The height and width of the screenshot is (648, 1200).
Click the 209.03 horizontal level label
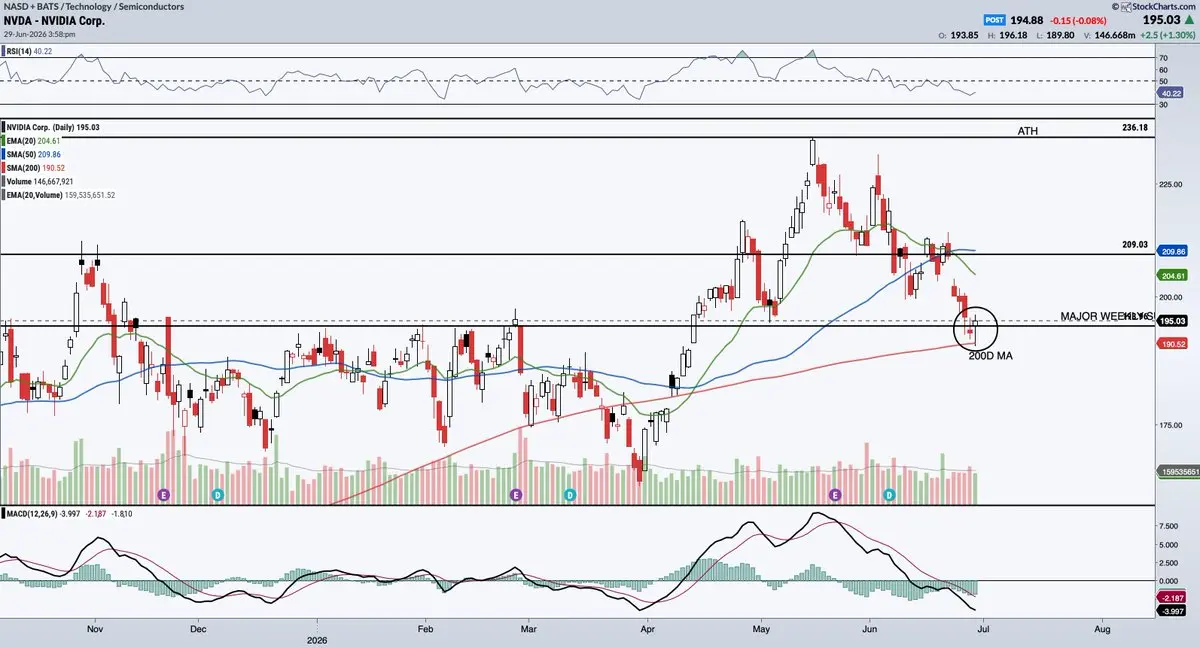pyautogui.click(x=1134, y=244)
